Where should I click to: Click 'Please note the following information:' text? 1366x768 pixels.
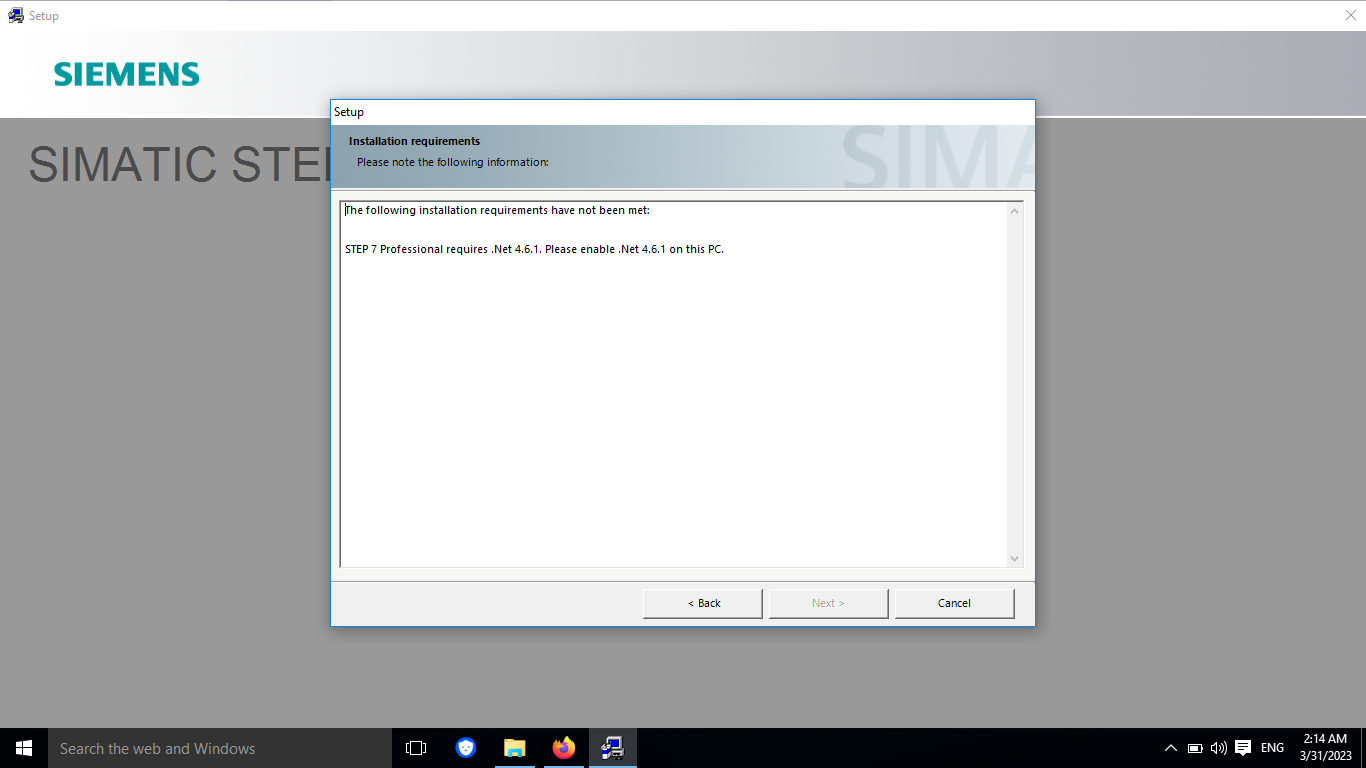(x=453, y=162)
